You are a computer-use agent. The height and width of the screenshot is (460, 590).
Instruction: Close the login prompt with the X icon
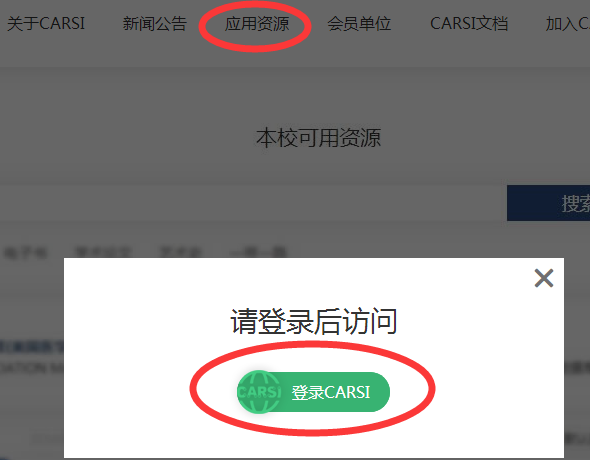pos(544,278)
